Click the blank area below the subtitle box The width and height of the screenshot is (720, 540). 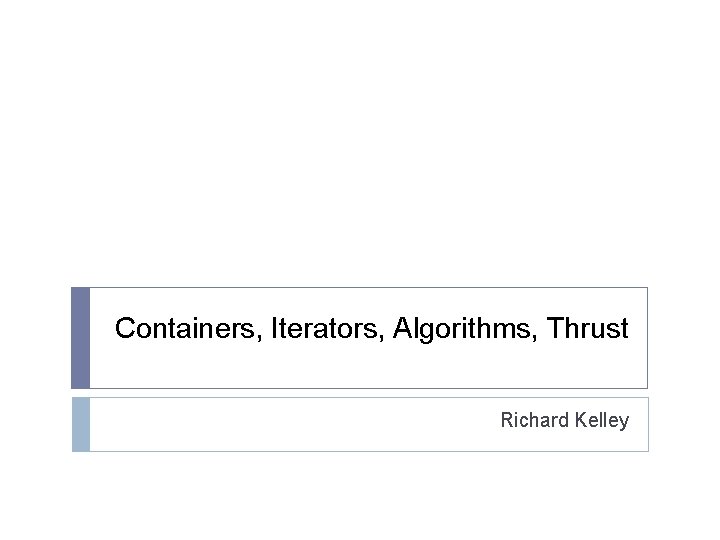360,495
